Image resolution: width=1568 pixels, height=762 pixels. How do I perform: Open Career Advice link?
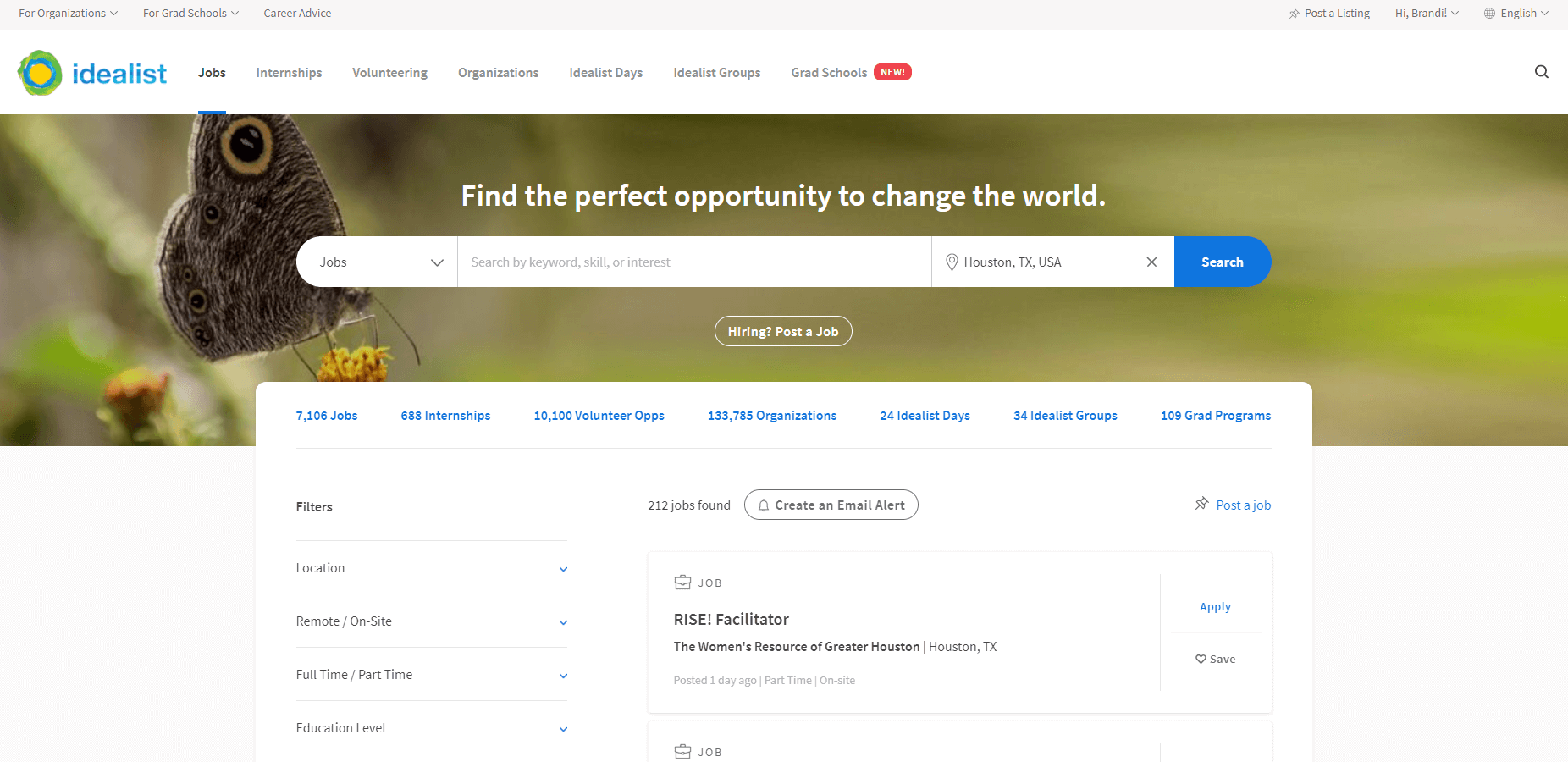(297, 14)
